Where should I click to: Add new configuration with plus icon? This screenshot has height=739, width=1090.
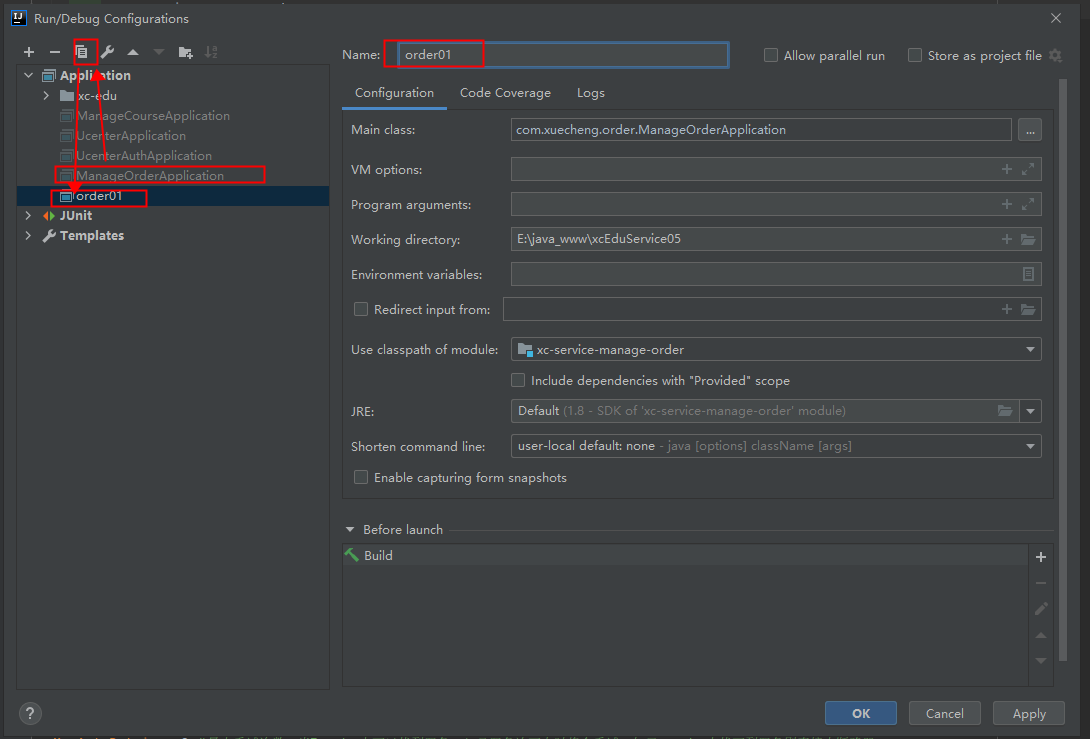29,52
